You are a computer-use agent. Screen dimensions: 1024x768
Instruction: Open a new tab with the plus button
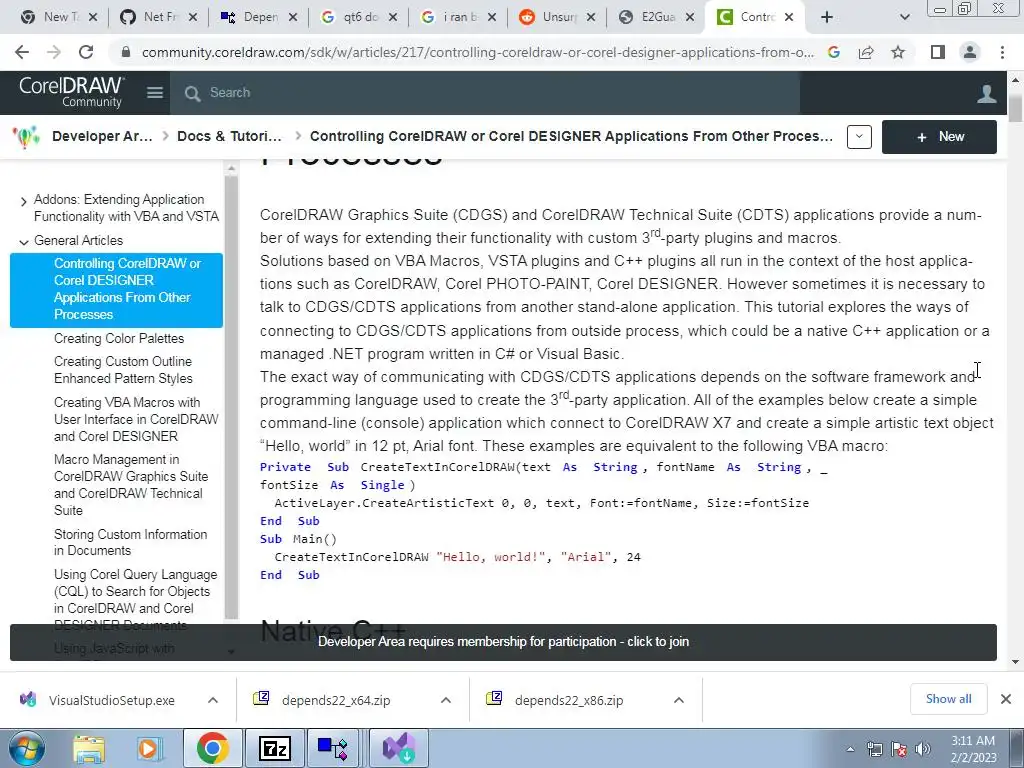coord(827,17)
